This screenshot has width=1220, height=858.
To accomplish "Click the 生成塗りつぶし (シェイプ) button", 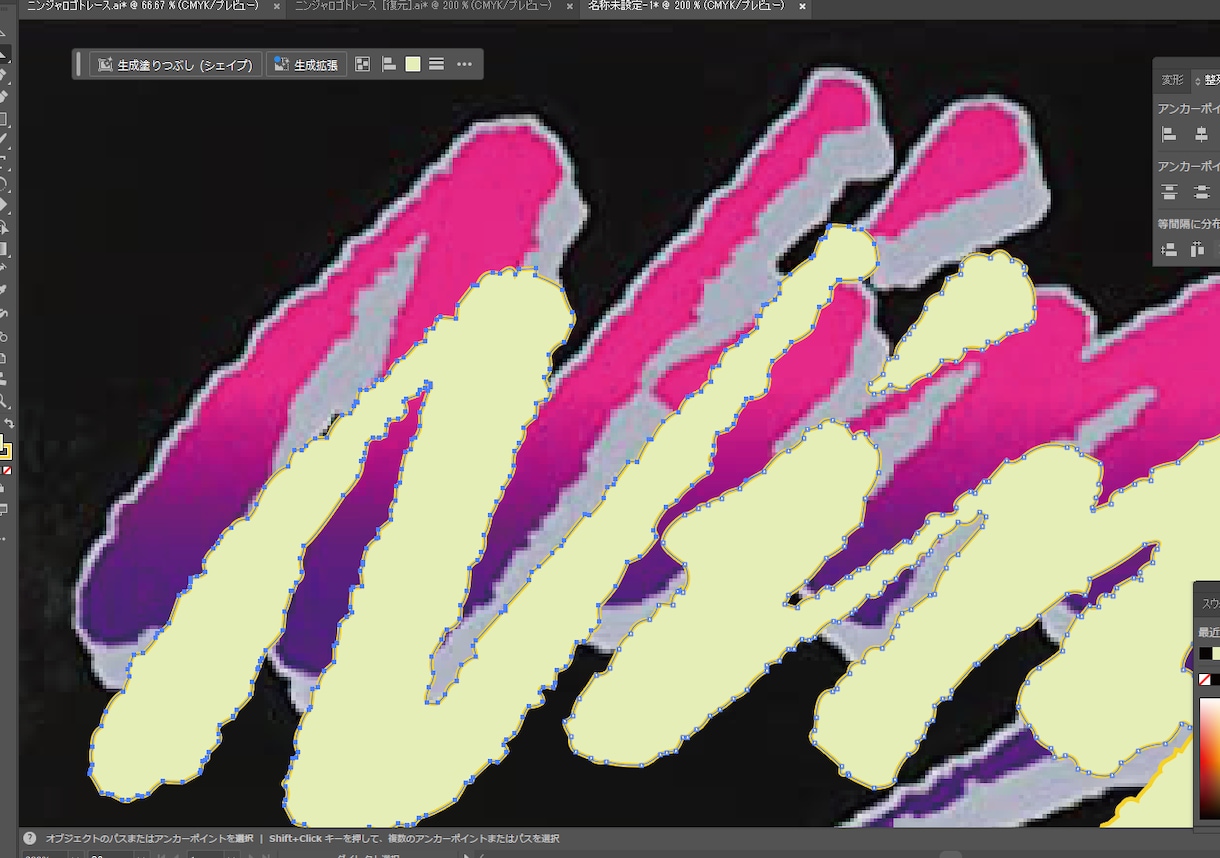I will tap(175, 65).
